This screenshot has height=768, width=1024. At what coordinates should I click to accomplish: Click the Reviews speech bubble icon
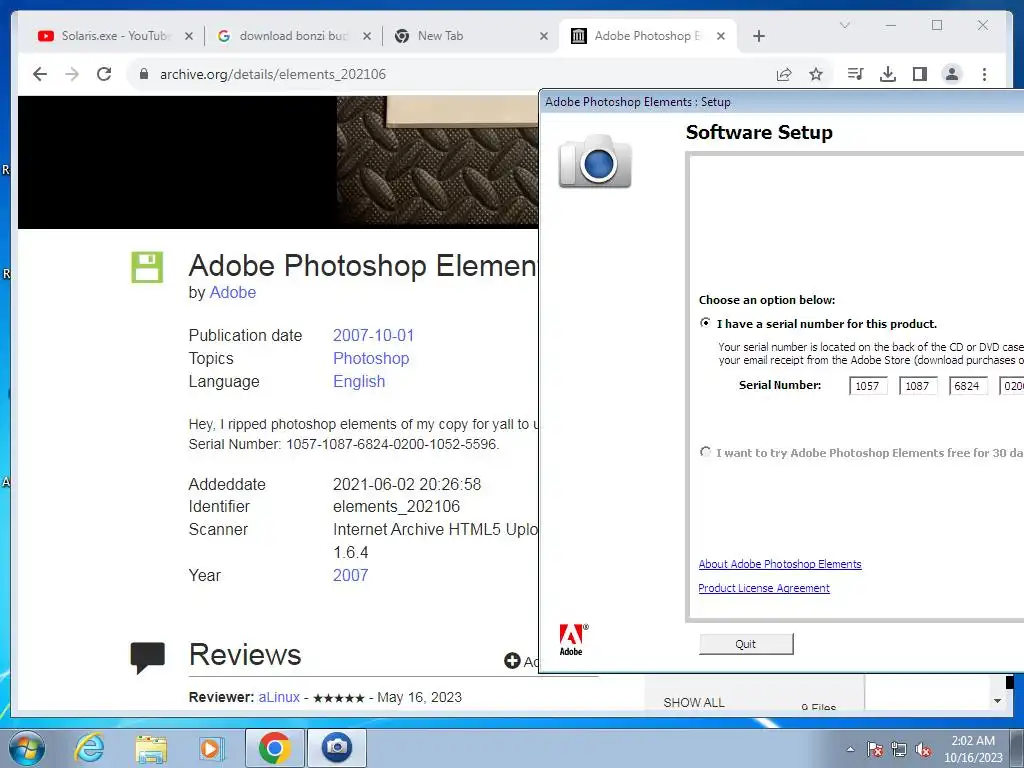pyautogui.click(x=148, y=658)
